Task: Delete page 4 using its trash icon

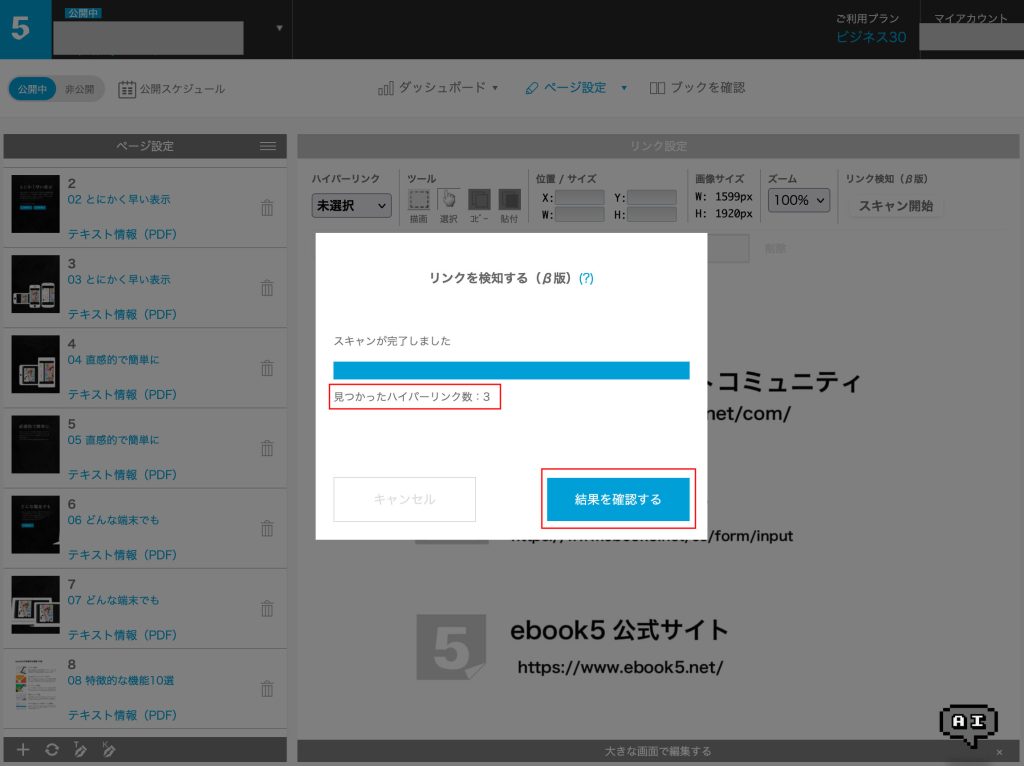Action: pyautogui.click(x=267, y=368)
